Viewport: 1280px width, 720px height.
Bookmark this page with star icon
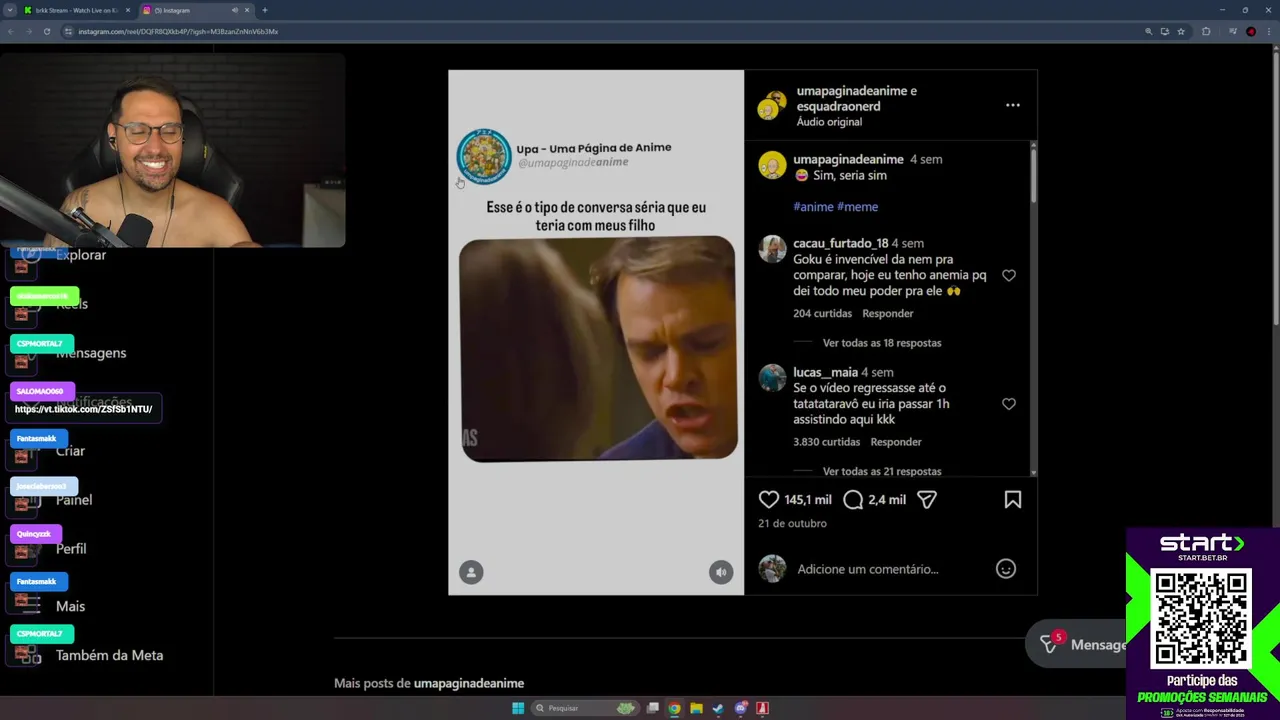point(1181,31)
